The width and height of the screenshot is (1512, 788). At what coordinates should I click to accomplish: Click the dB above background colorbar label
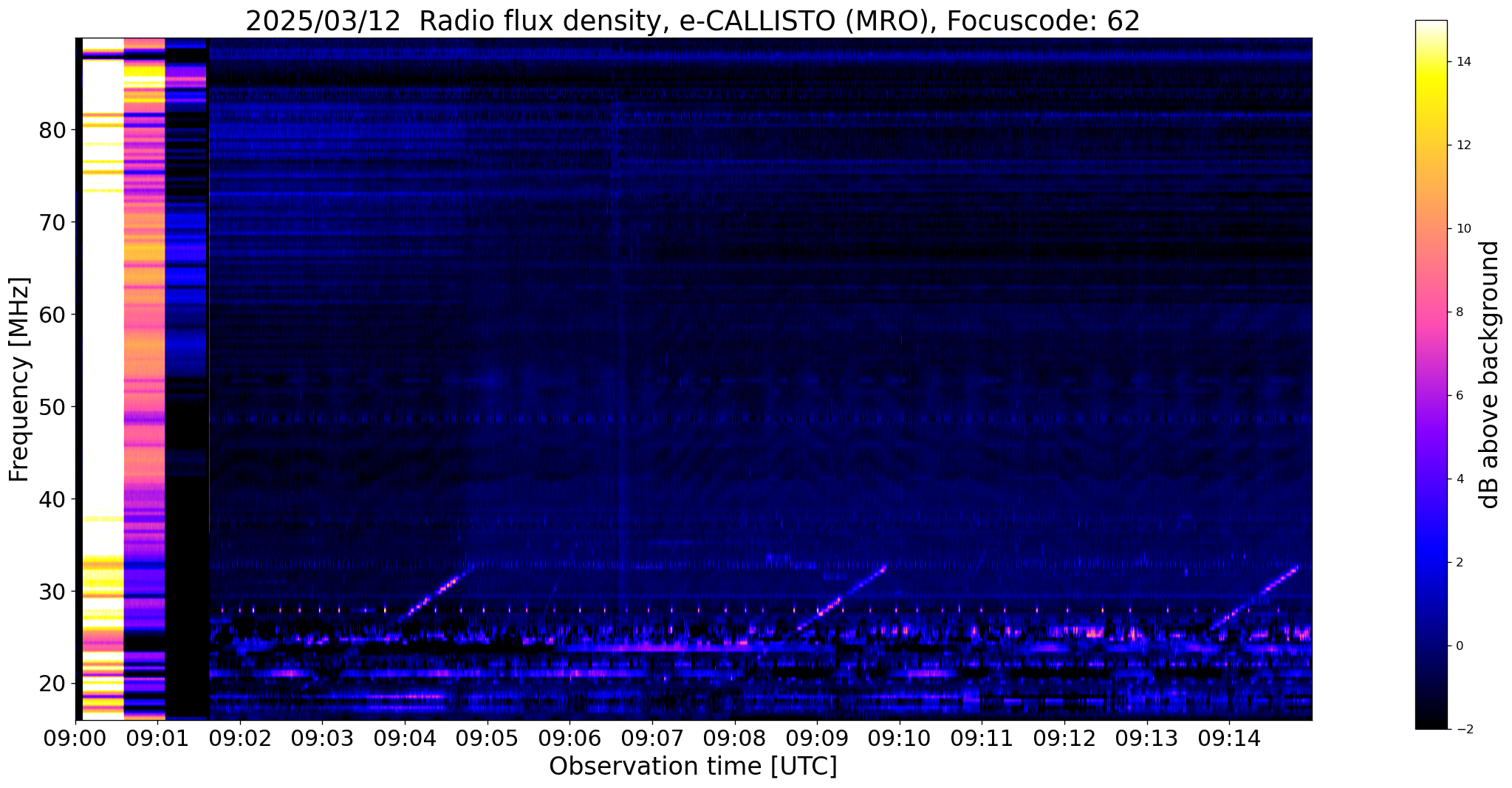1490,374
